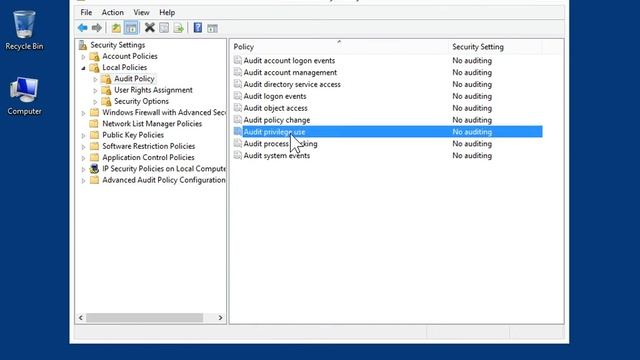Click the Up one level folder icon
Image resolution: width=640 pixels, height=360 pixels.
click(x=116, y=28)
